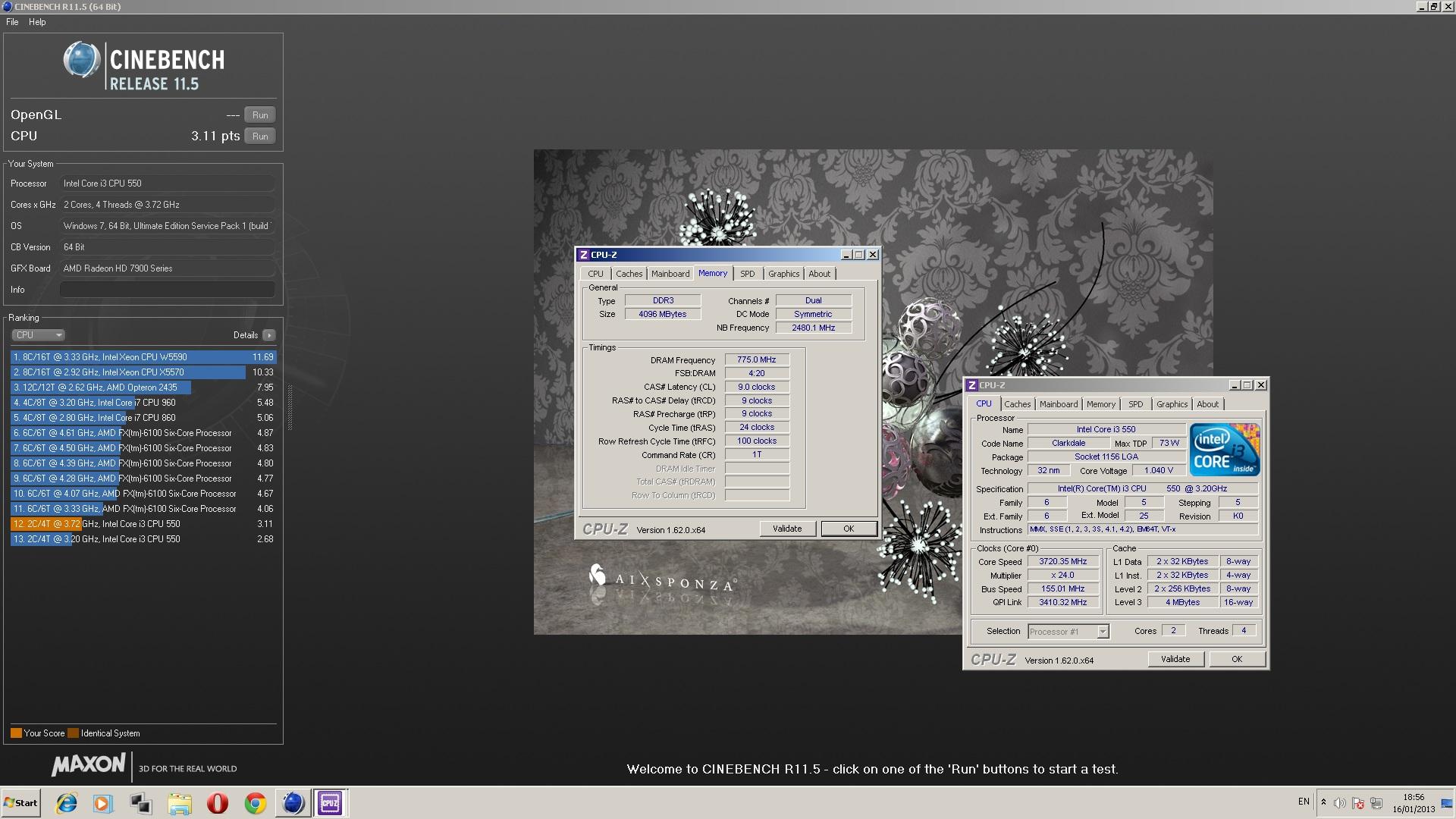Viewport: 1456px width, 819px height.
Task: Select ranking entry Xeon CPU X5570
Action: [x=143, y=372]
